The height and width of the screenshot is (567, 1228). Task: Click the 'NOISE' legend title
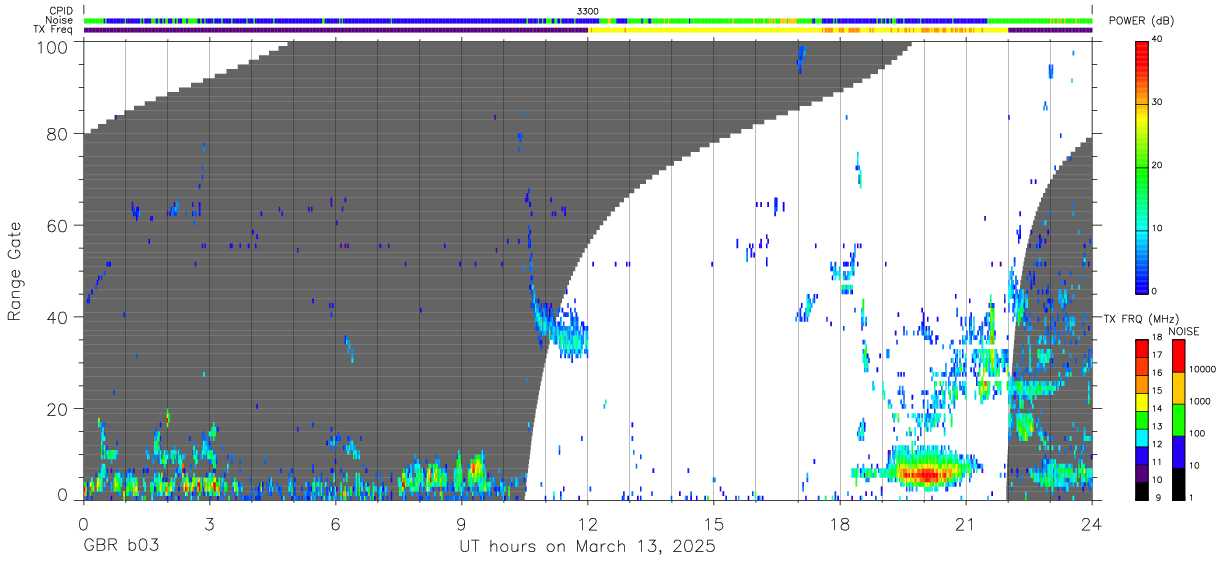(1183, 331)
